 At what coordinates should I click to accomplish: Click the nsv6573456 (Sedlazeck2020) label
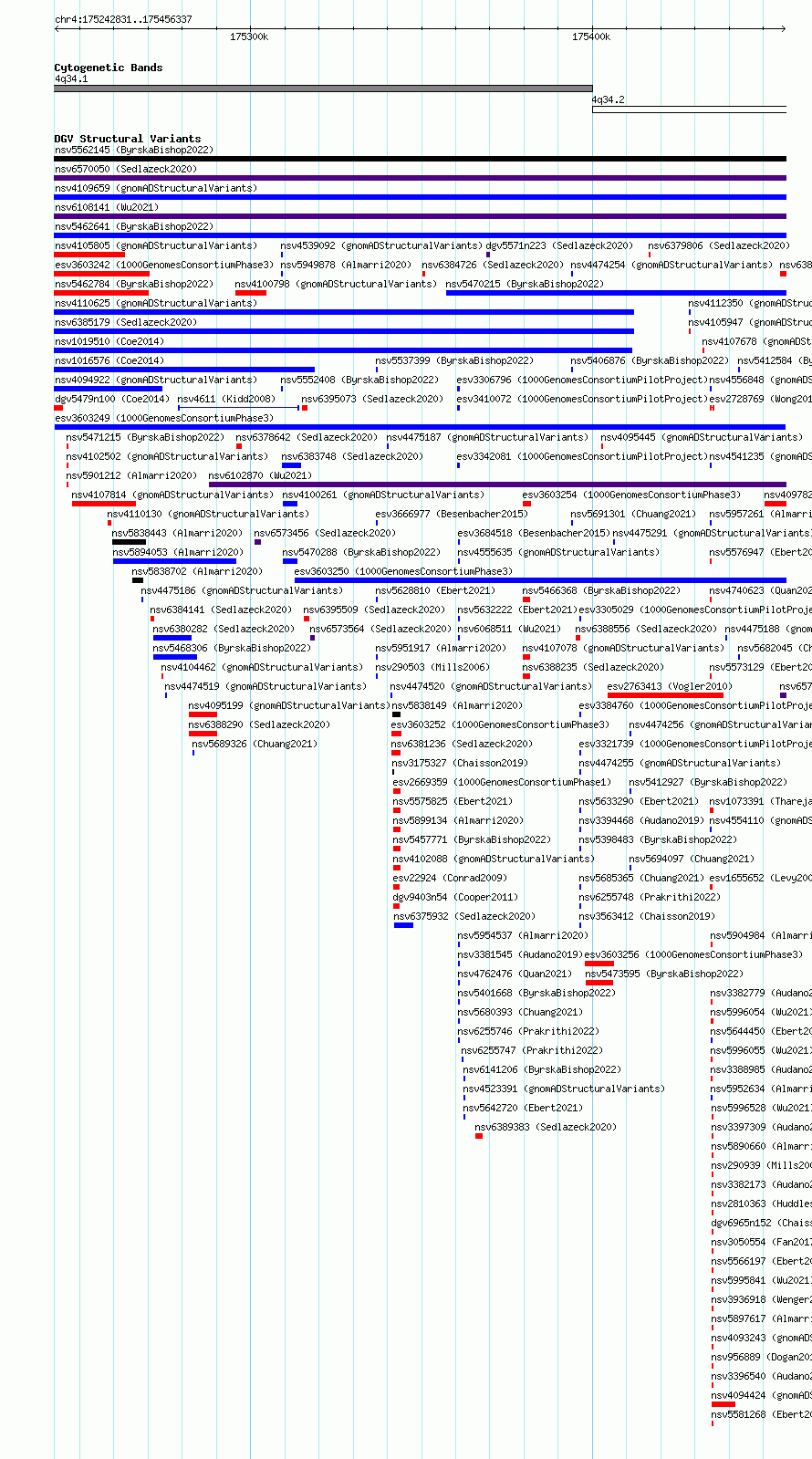[325, 533]
